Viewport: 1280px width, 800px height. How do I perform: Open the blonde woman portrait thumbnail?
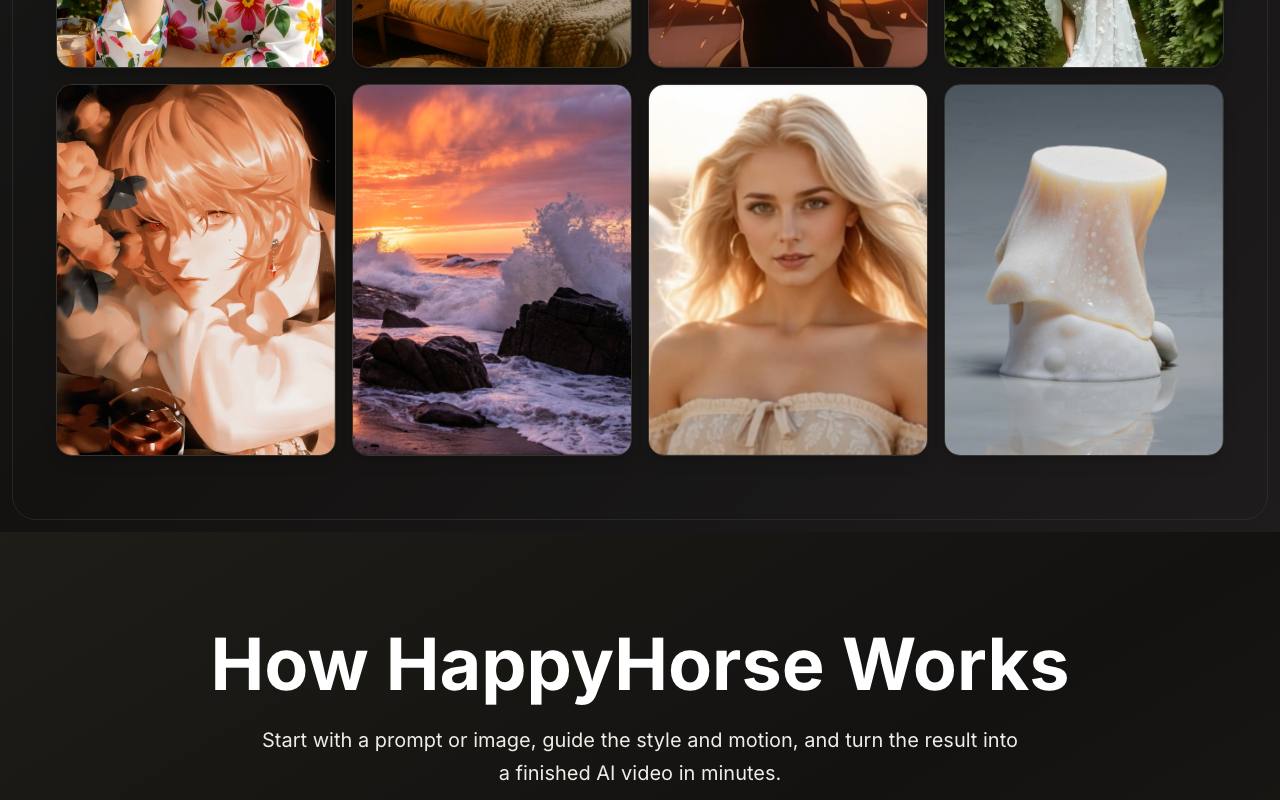pos(788,270)
